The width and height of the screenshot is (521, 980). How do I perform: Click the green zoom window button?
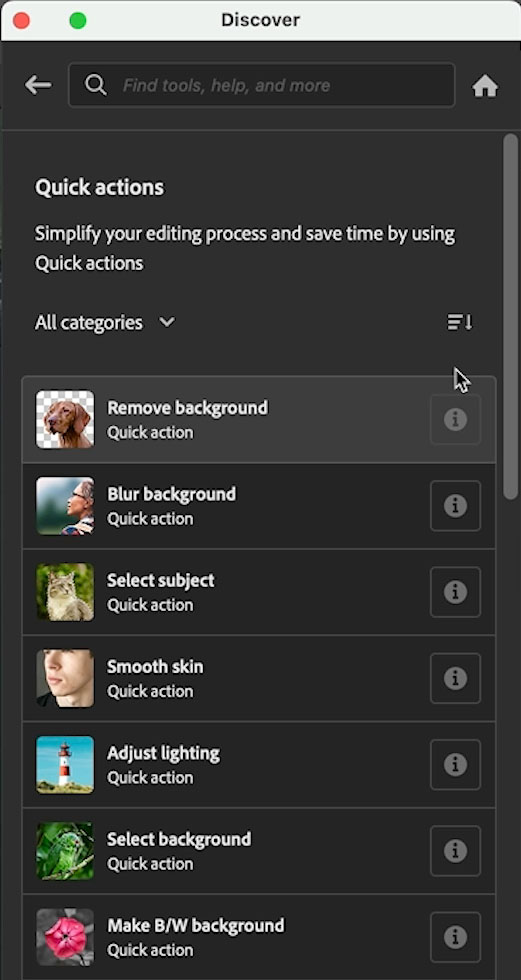[78, 21]
